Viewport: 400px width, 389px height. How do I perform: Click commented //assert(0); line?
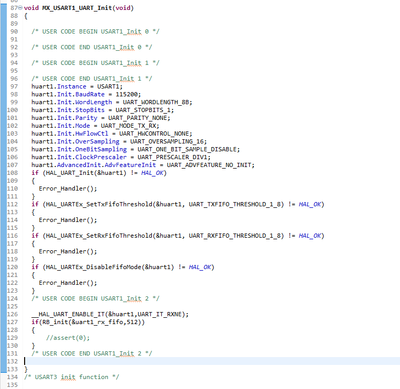pos(68,338)
